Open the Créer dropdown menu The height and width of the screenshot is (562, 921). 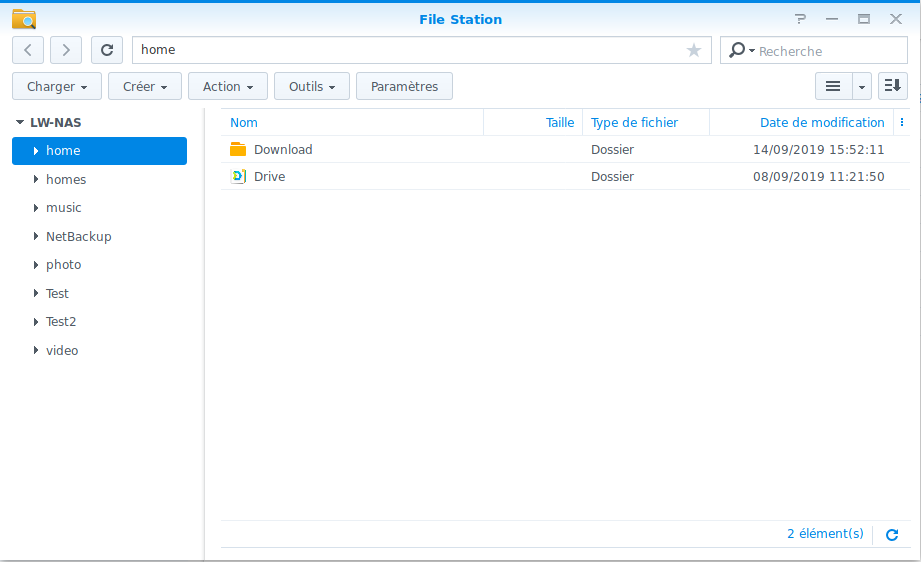(x=145, y=87)
